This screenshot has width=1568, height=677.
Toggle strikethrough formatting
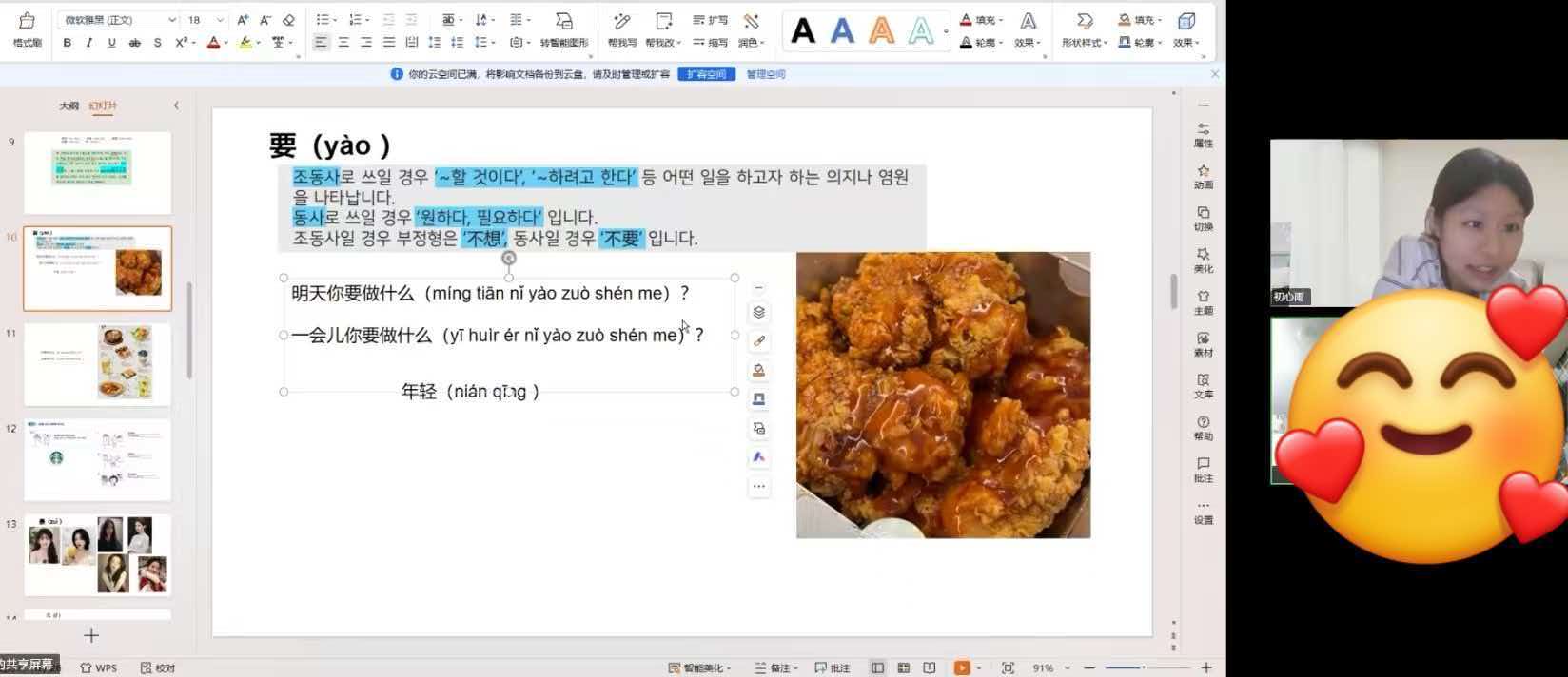pyautogui.click(x=134, y=43)
